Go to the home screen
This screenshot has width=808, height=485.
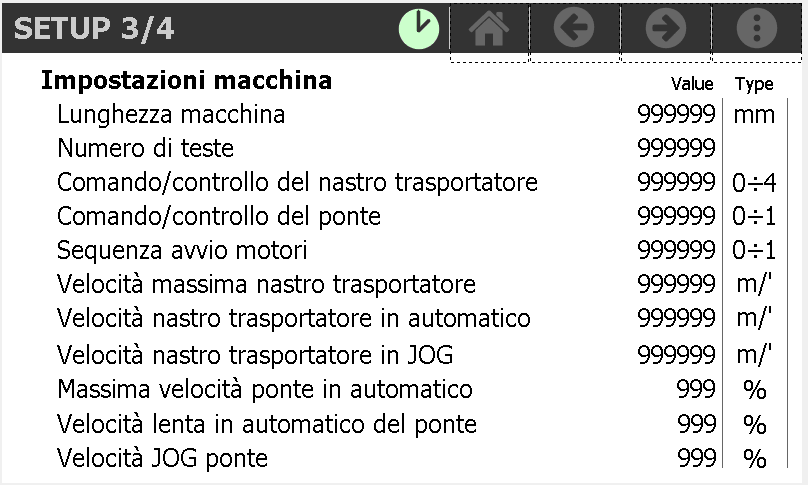coord(489,30)
